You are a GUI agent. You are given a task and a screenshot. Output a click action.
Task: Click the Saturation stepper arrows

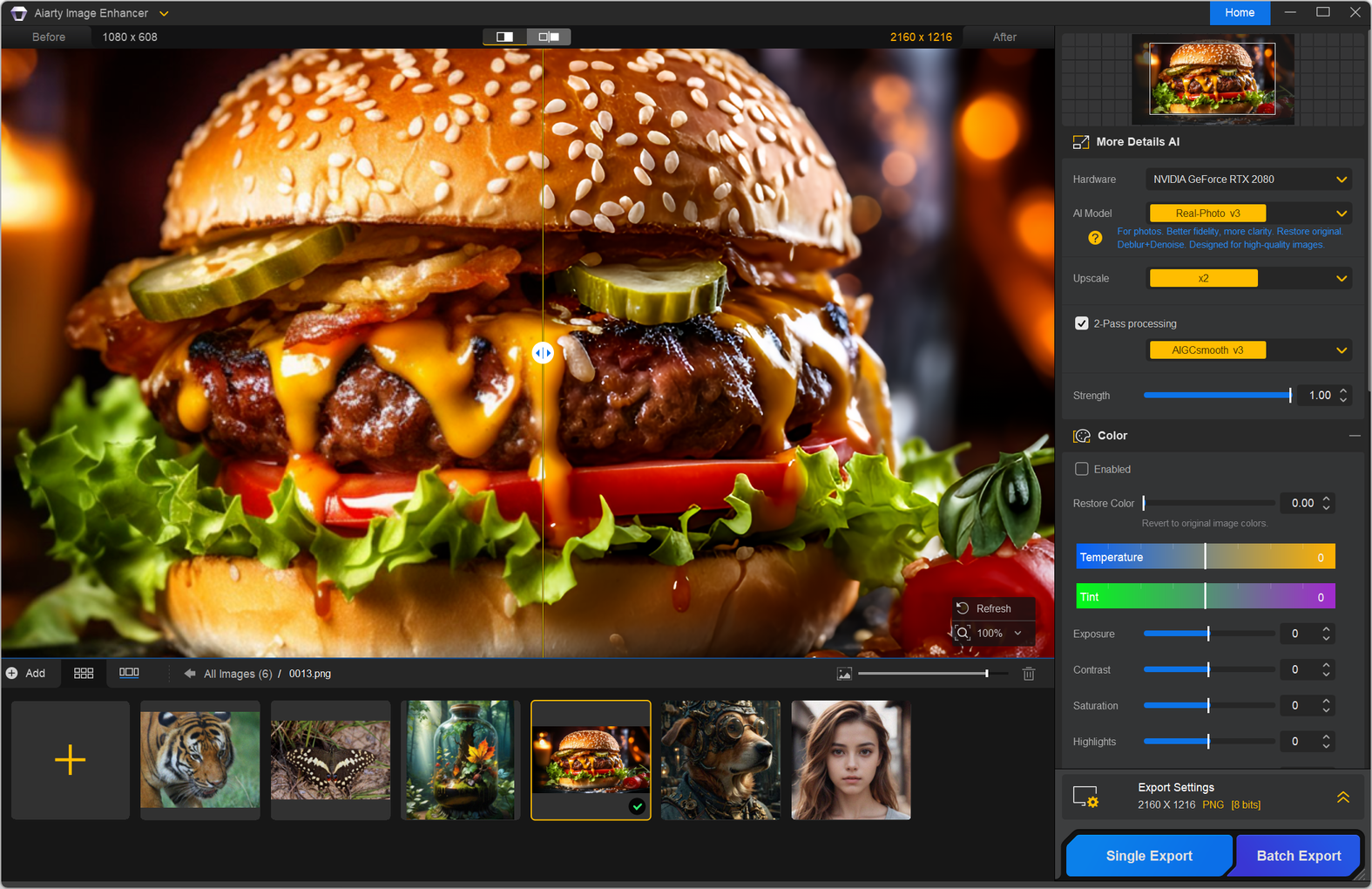[1327, 706]
